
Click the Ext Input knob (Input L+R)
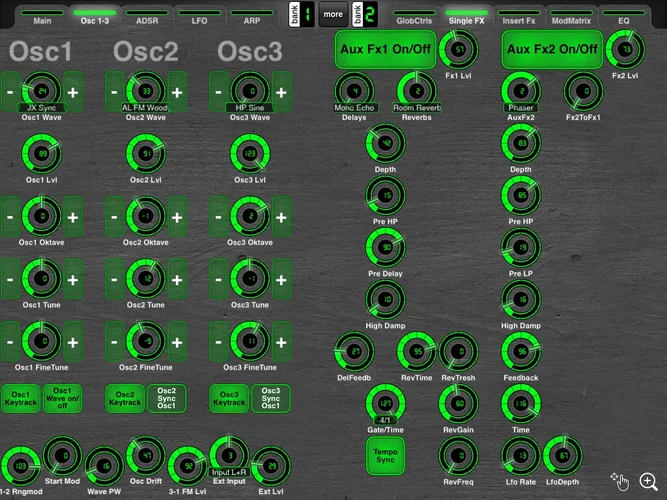coord(229,456)
